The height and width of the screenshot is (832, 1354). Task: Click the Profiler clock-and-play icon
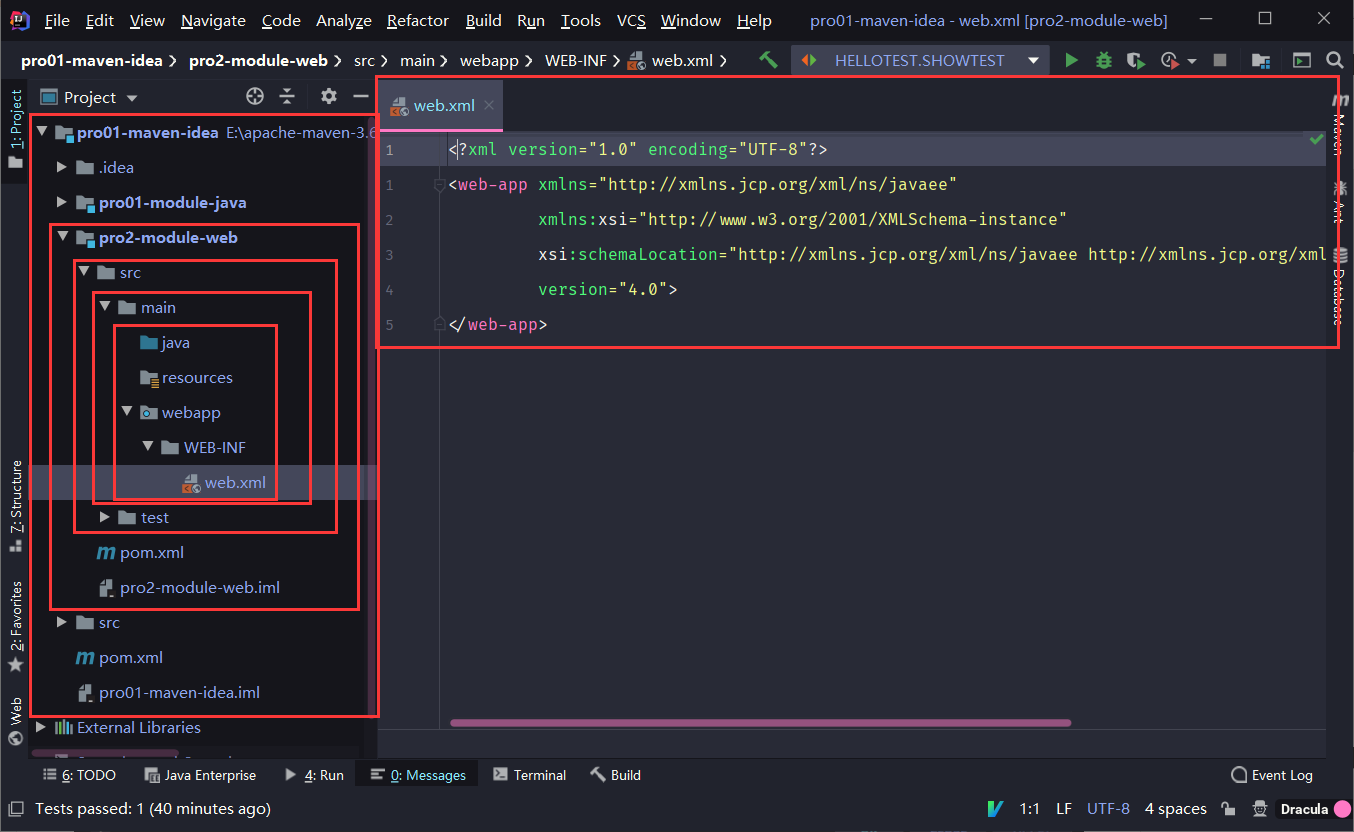tap(1170, 60)
